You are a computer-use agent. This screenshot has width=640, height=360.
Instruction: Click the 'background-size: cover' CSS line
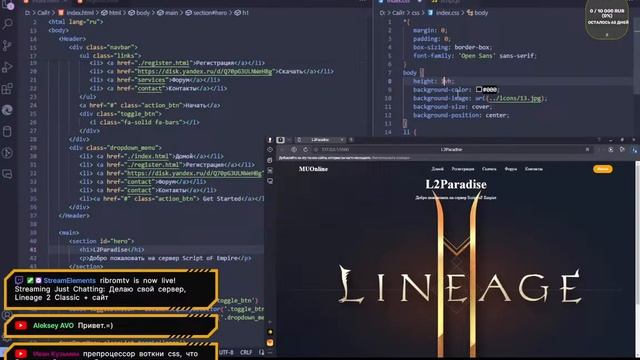[x=452, y=107]
